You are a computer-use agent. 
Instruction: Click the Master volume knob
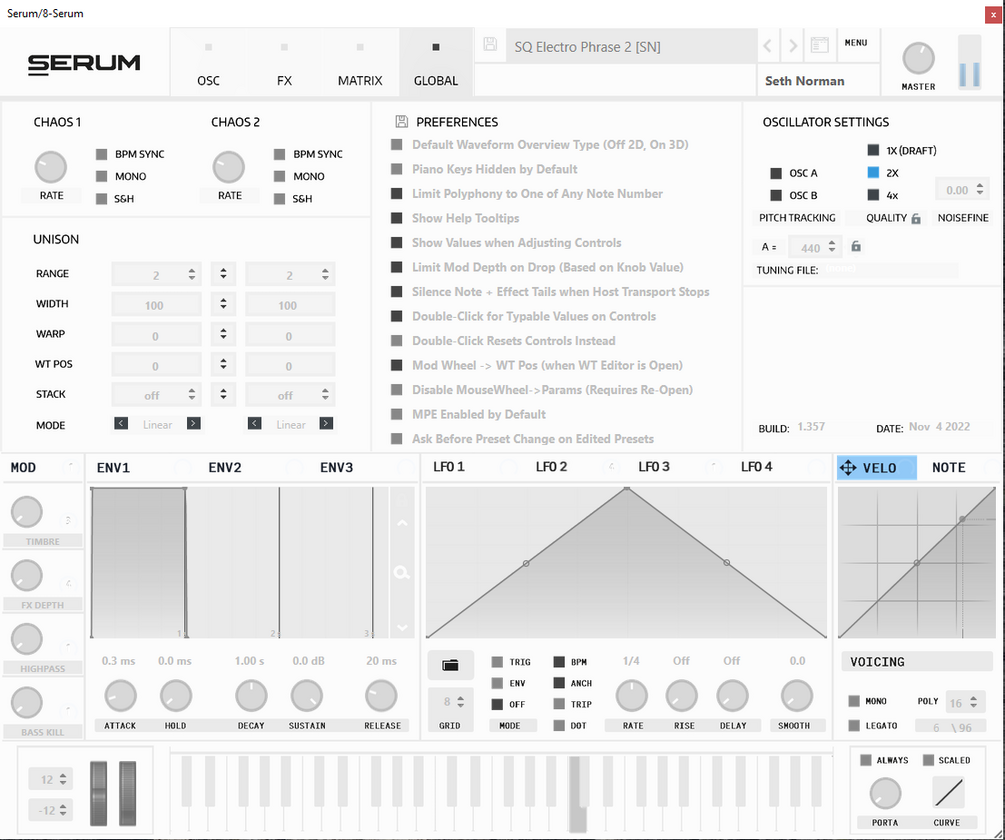(918, 58)
